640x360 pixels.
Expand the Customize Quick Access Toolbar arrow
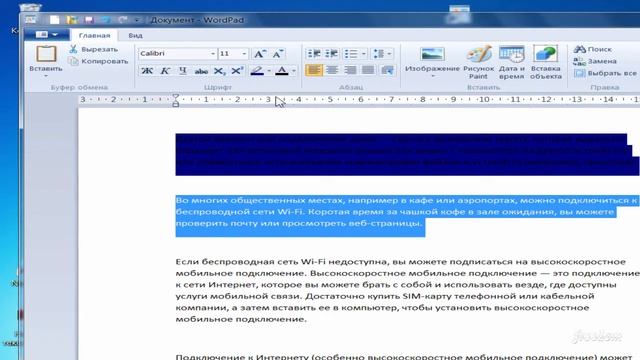click(x=137, y=20)
